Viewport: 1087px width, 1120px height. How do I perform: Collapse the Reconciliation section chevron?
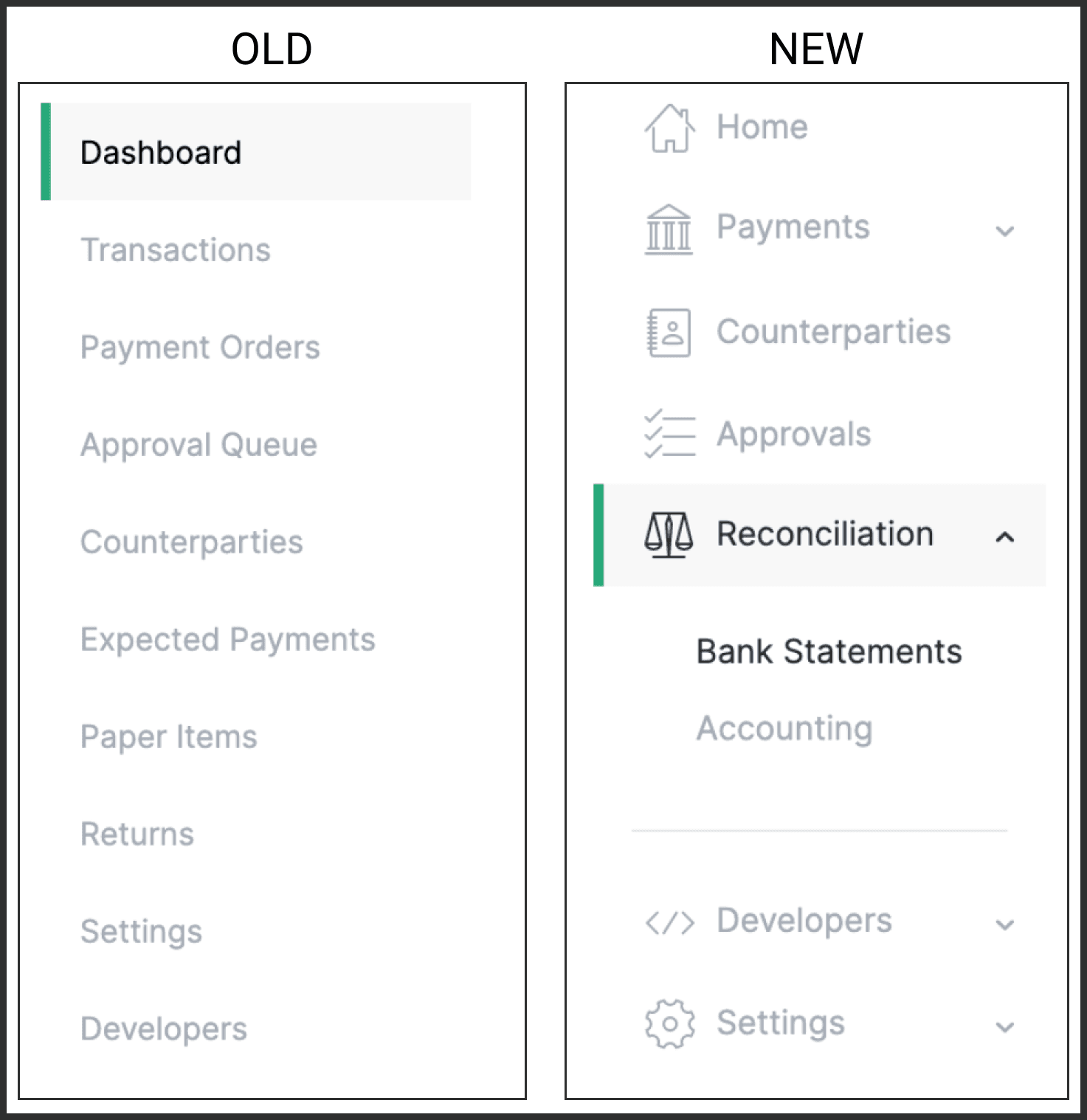1004,537
